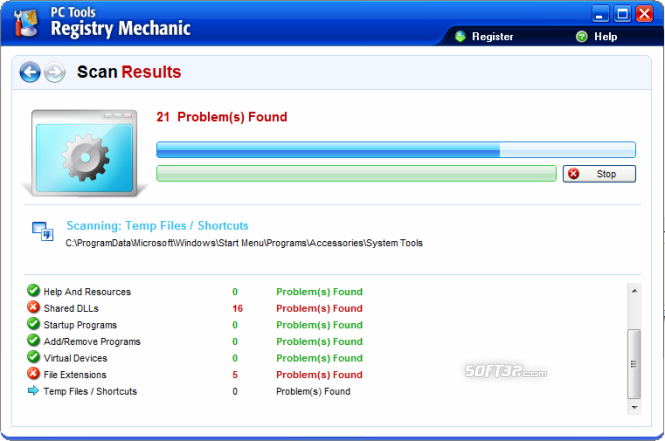Click the scrollbar down arrow

click(634, 407)
